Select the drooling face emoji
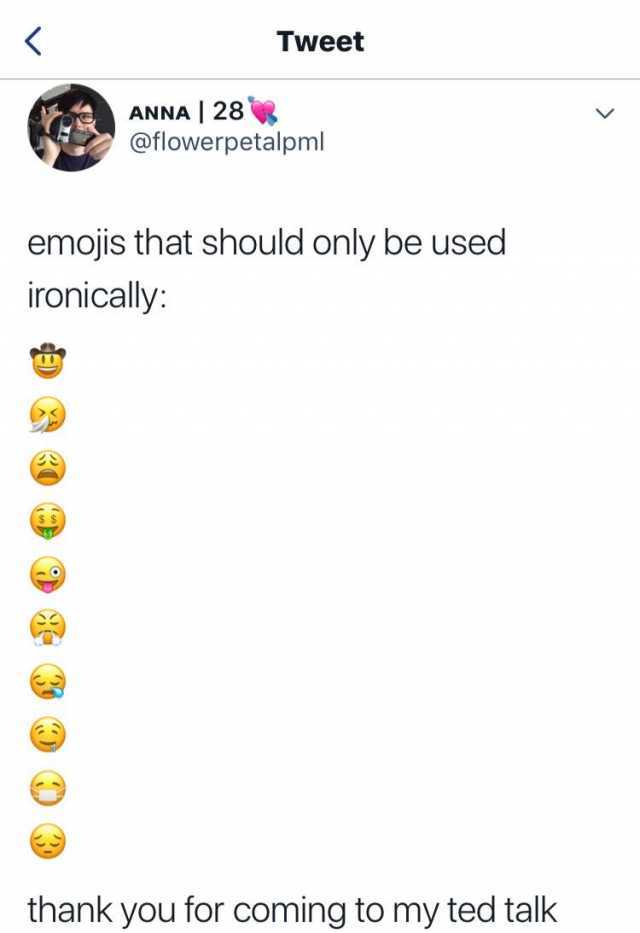This screenshot has width=640, height=933. 48,737
